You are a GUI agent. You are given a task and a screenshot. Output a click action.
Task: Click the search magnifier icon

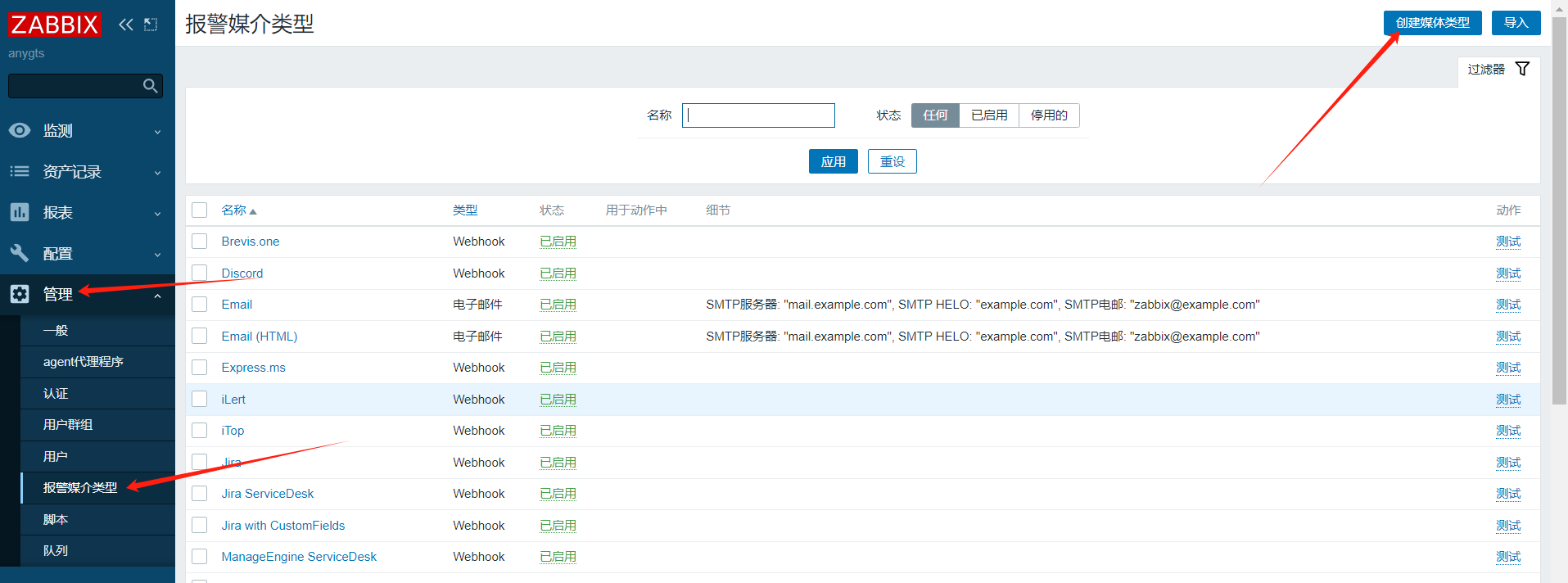(x=150, y=86)
